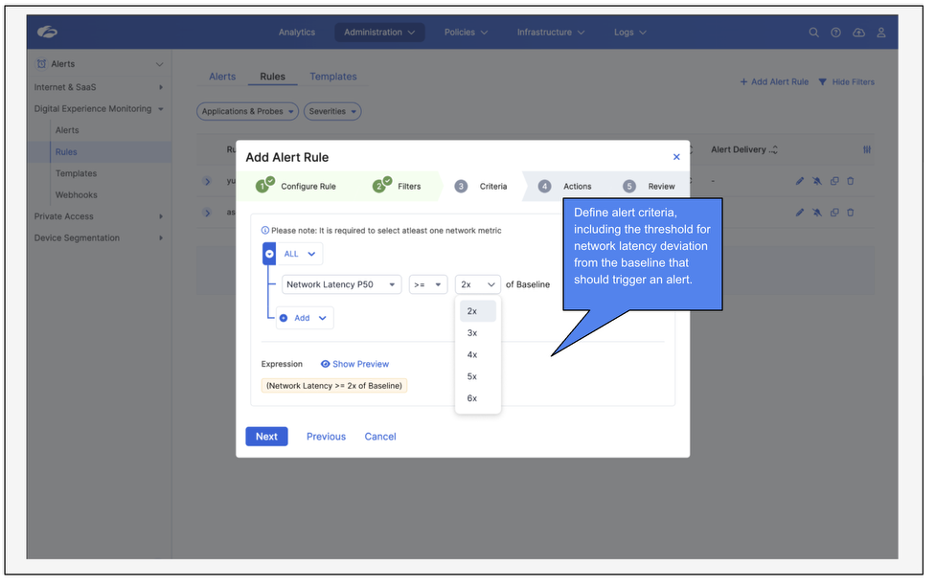Click the search magnifier icon in header
The height and width of the screenshot is (586, 936).
click(x=814, y=33)
